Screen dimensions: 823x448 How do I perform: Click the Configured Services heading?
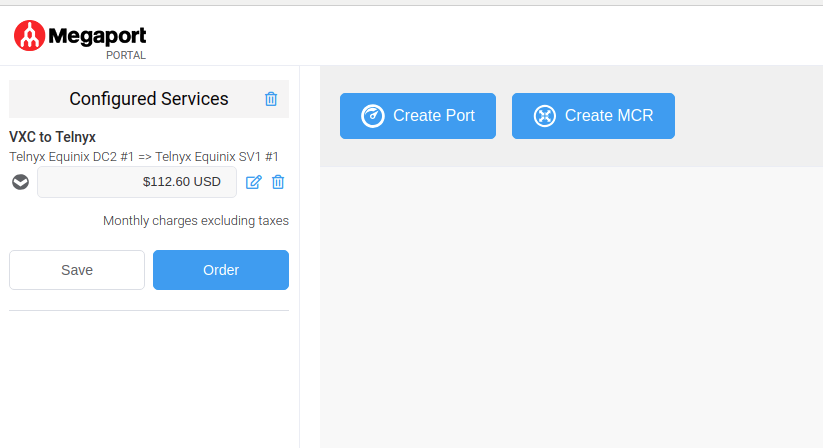tap(149, 99)
